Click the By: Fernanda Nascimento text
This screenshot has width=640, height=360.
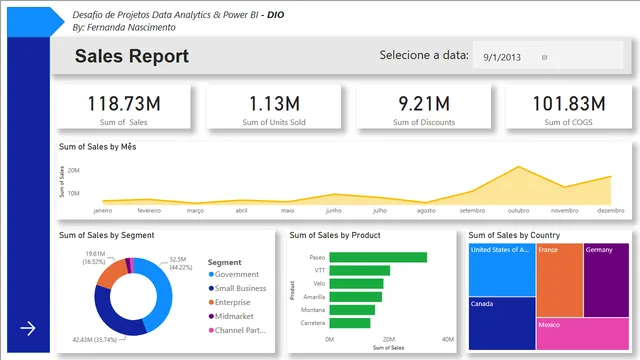coord(124,27)
